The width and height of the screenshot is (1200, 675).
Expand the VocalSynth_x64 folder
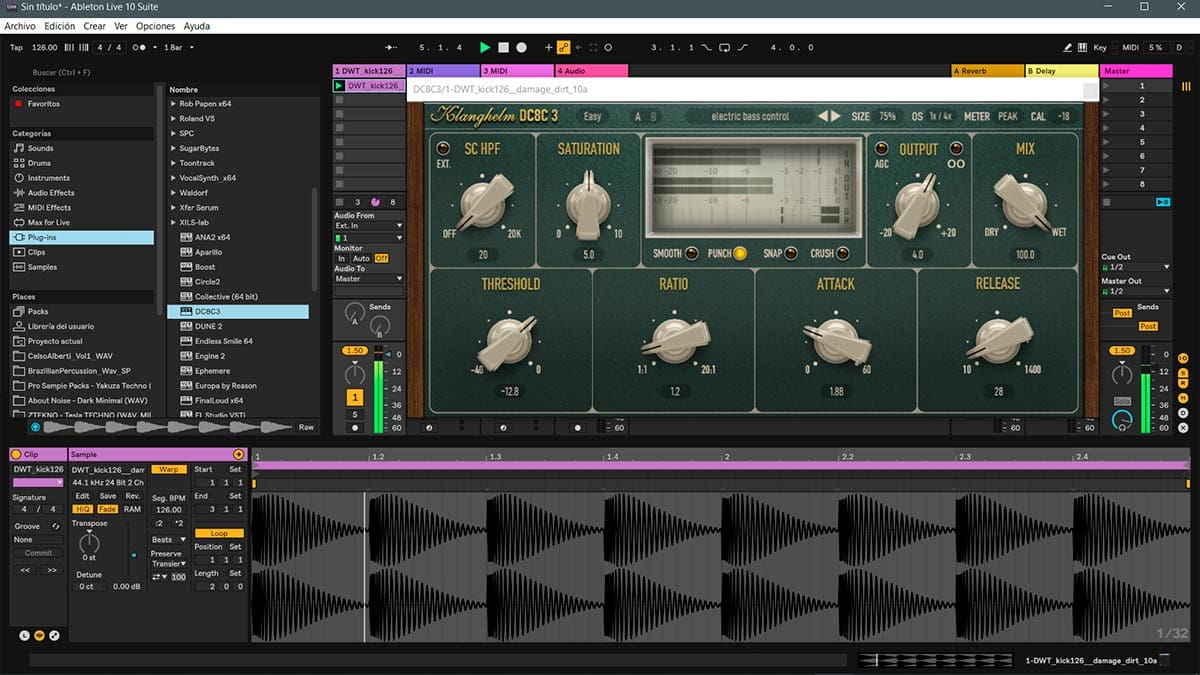click(174, 177)
